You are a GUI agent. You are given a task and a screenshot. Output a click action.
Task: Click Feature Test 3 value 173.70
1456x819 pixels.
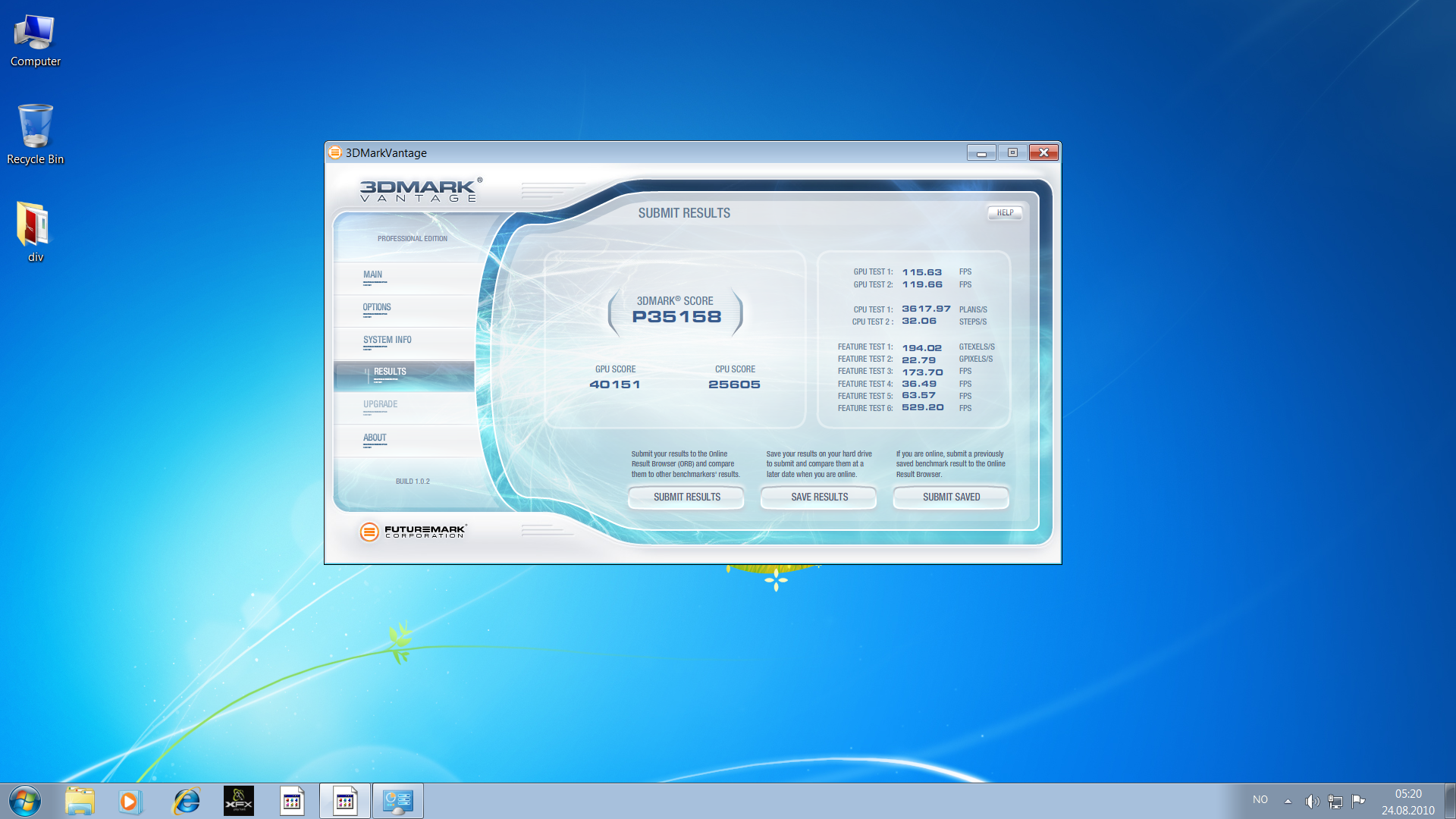click(922, 372)
